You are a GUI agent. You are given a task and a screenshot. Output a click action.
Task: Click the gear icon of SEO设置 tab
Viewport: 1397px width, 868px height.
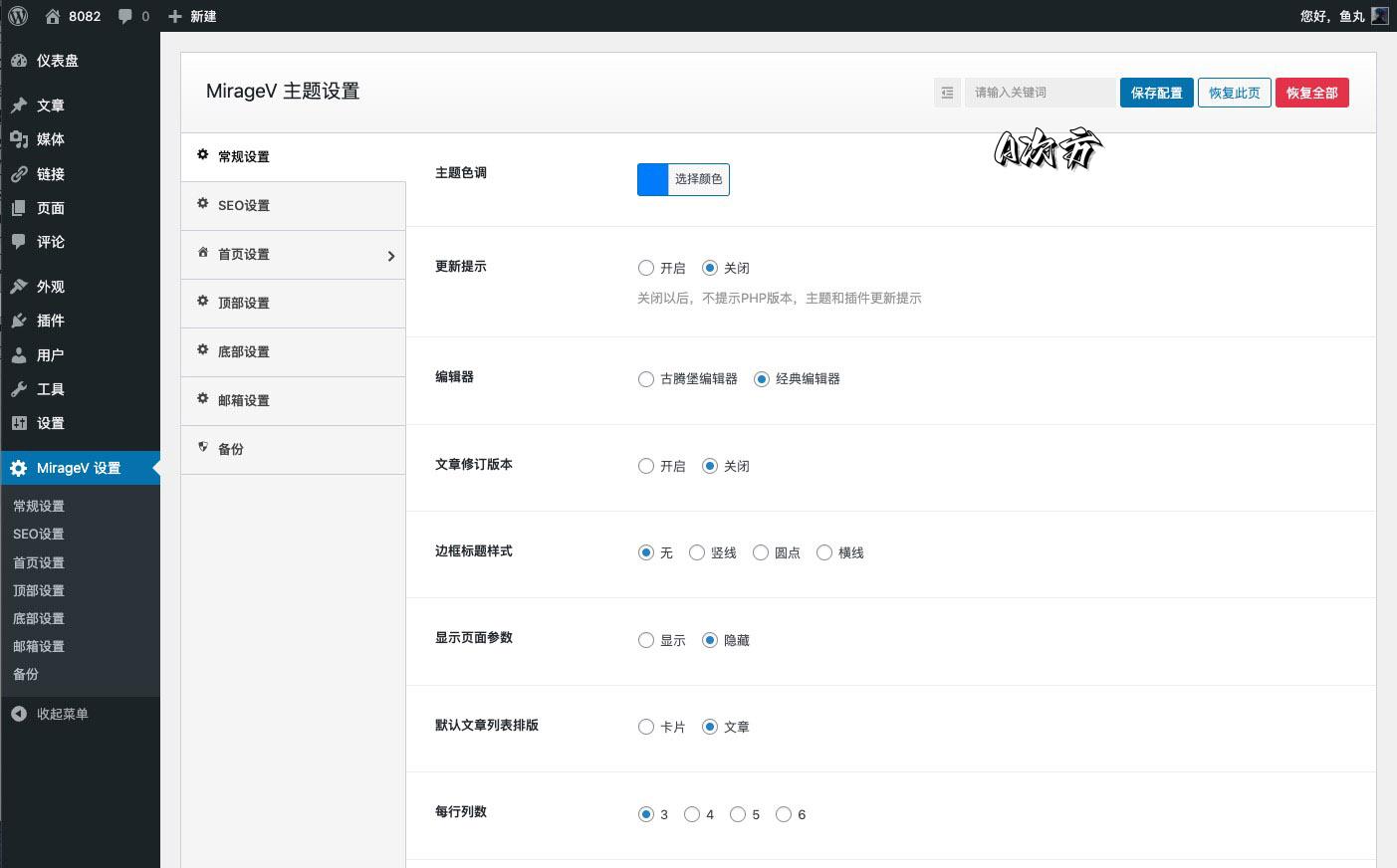pos(202,203)
